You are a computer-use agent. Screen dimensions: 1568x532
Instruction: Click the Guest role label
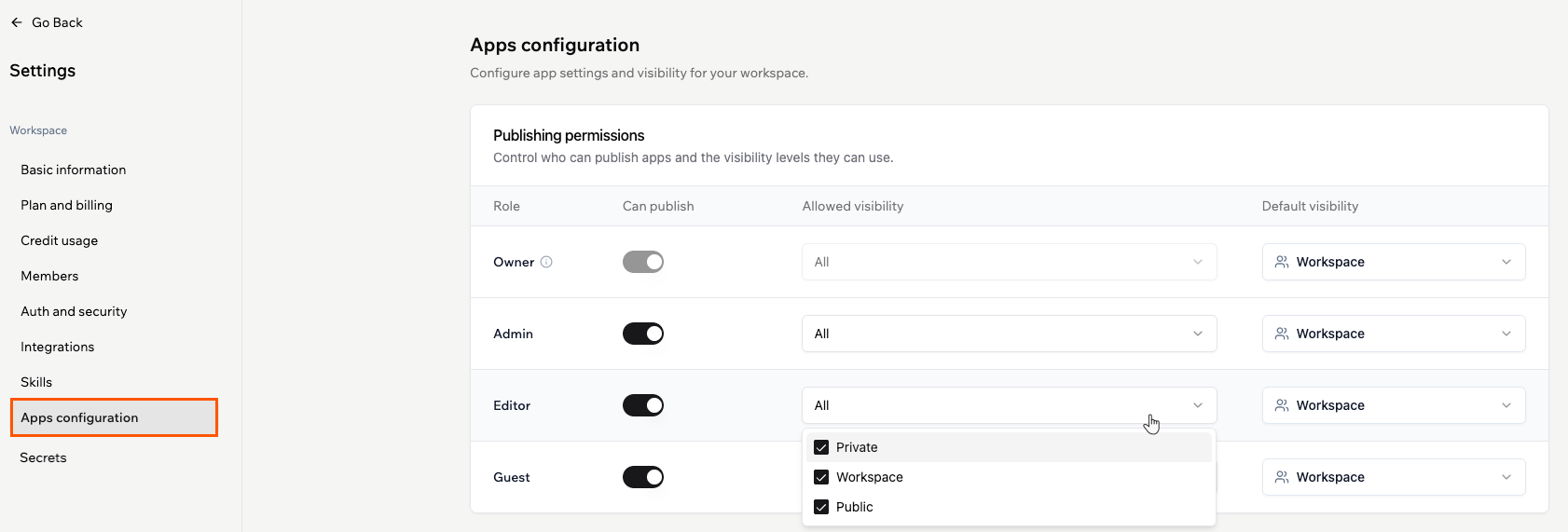coord(512,477)
